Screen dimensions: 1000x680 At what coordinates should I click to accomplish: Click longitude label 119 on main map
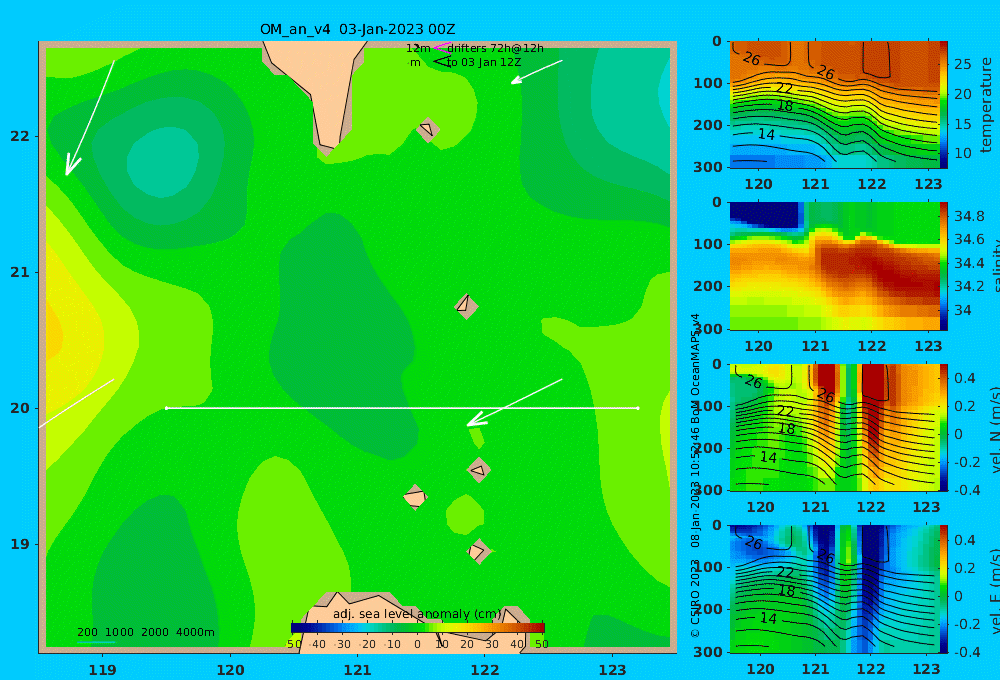[103, 670]
